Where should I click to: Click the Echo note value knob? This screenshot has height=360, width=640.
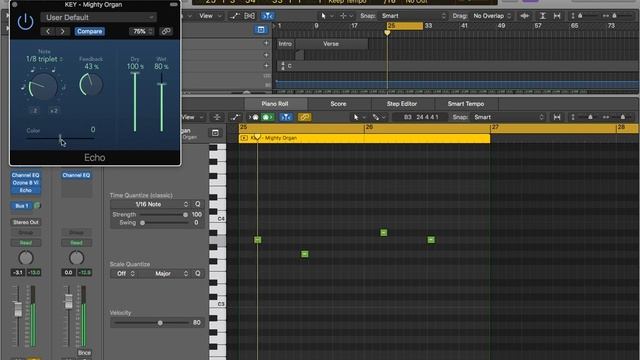coord(43,86)
